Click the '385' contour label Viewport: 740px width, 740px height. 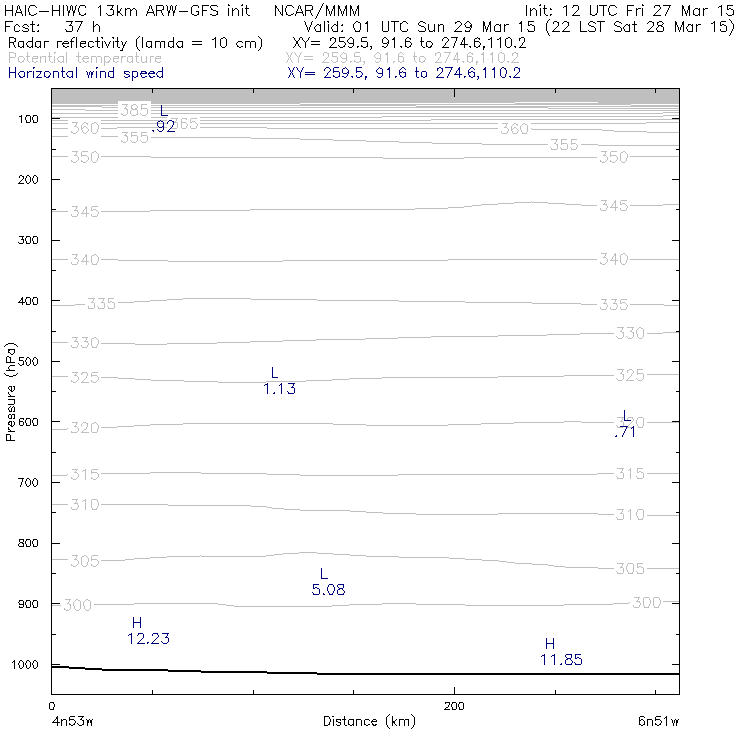pyautogui.click(x=135, y=110)
